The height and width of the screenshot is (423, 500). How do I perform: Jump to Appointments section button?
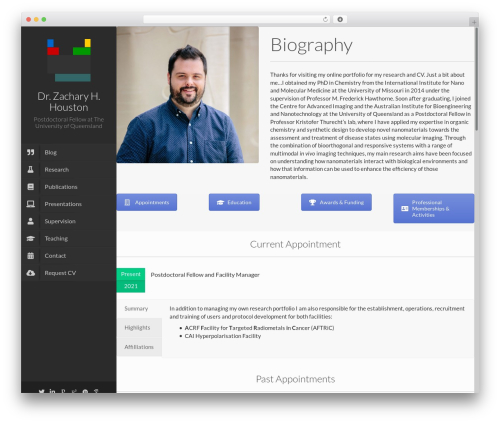tap(147, 202)
